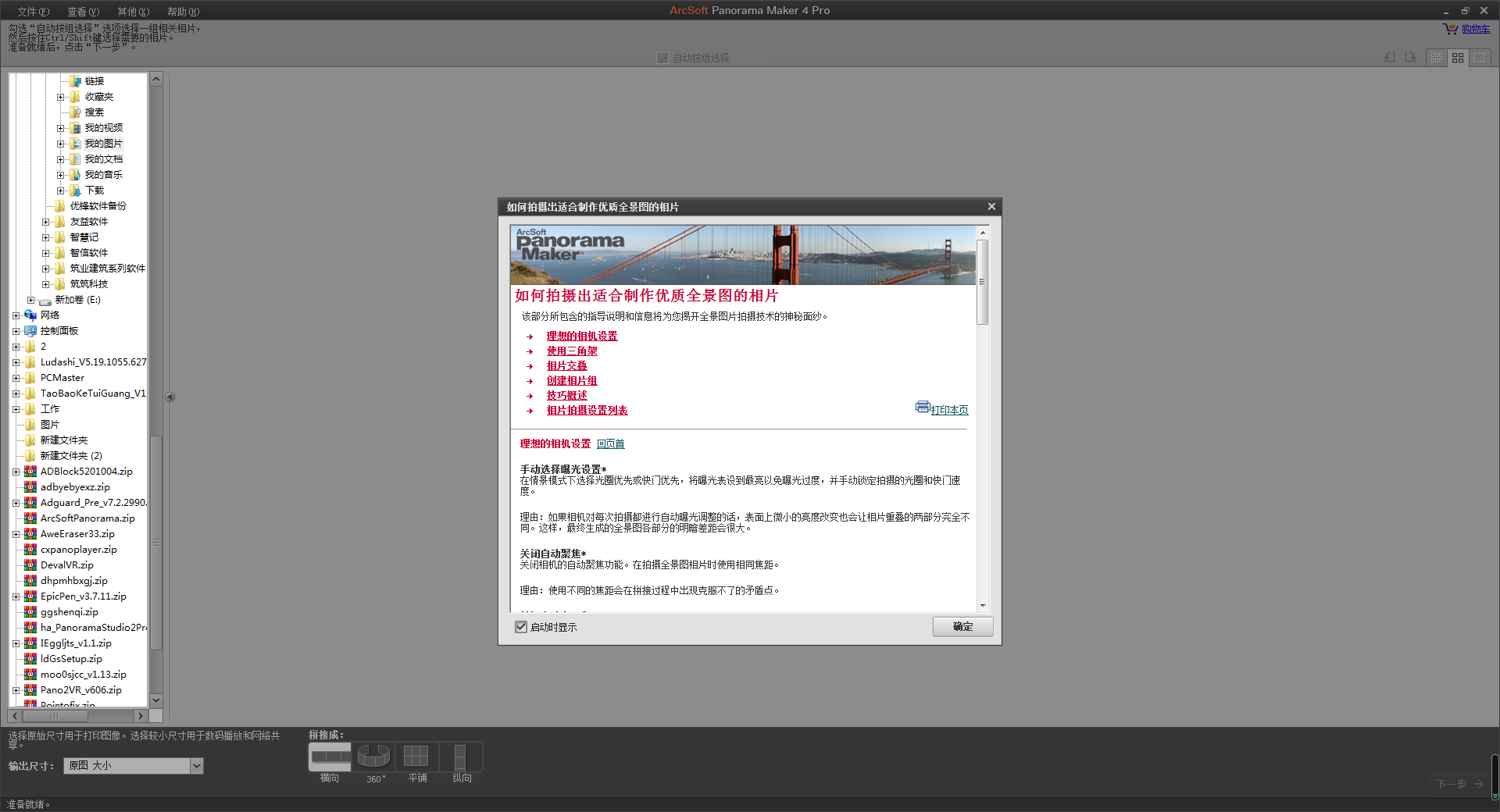Open the 相片拍摄设置列表 link
1500x812 pixels.
pos(587,411)
